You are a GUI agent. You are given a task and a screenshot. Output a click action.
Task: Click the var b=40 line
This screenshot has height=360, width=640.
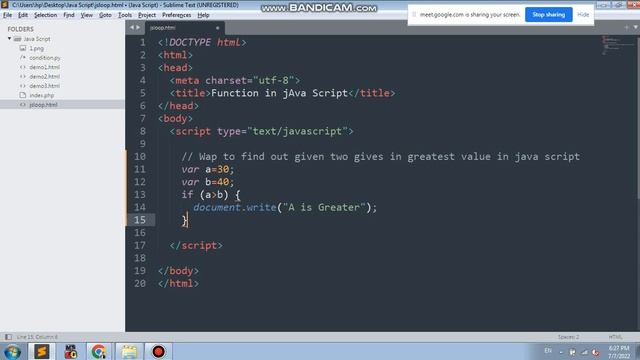[208, 182]
